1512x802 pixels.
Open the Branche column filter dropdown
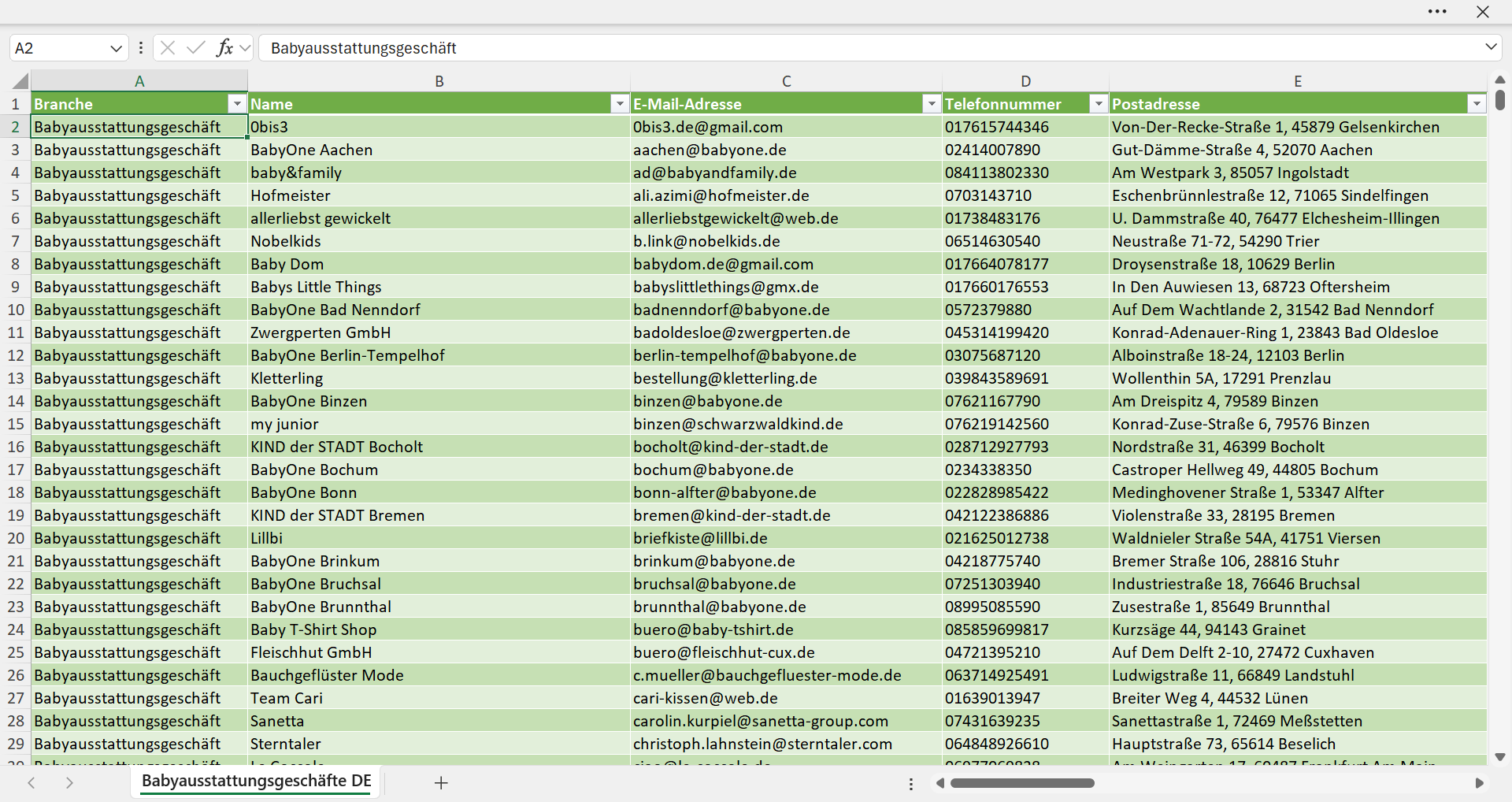pos(237,104)
